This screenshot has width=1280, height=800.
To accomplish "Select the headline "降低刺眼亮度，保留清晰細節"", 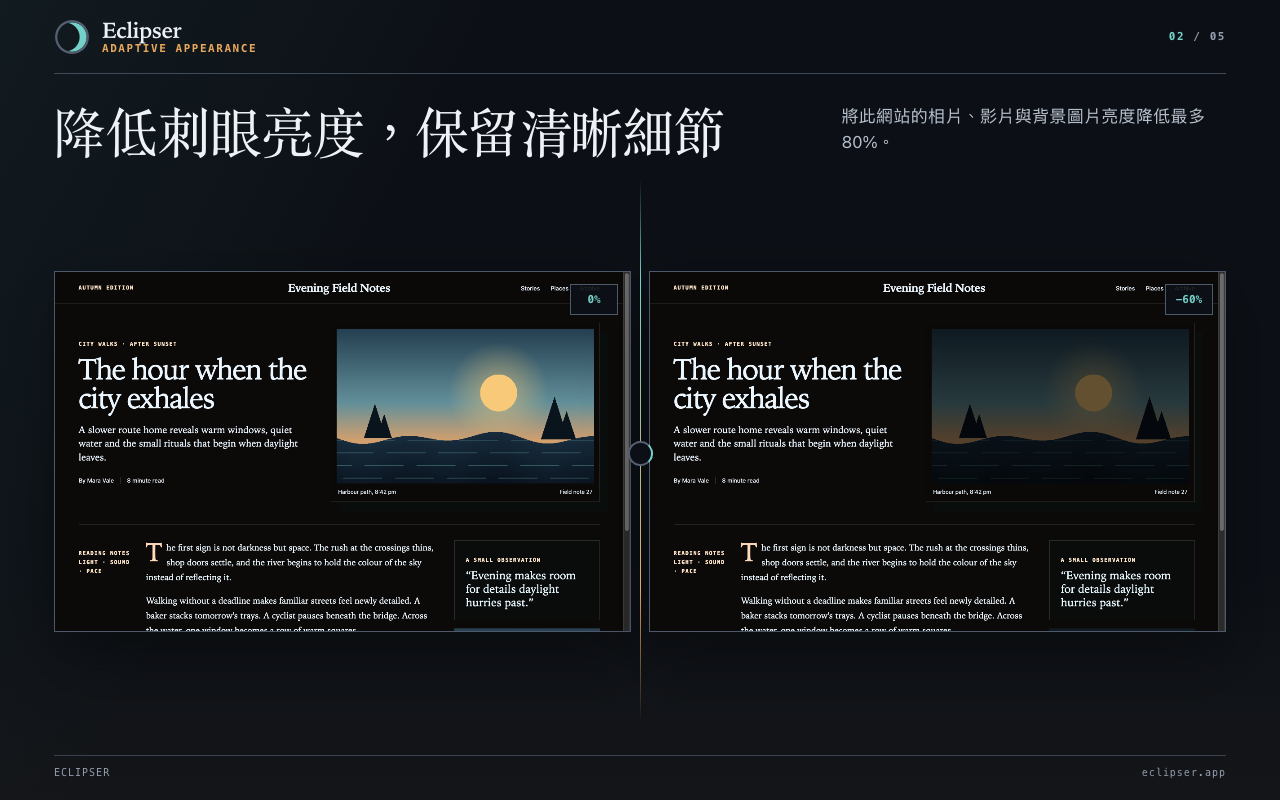I will coord(388,133).
